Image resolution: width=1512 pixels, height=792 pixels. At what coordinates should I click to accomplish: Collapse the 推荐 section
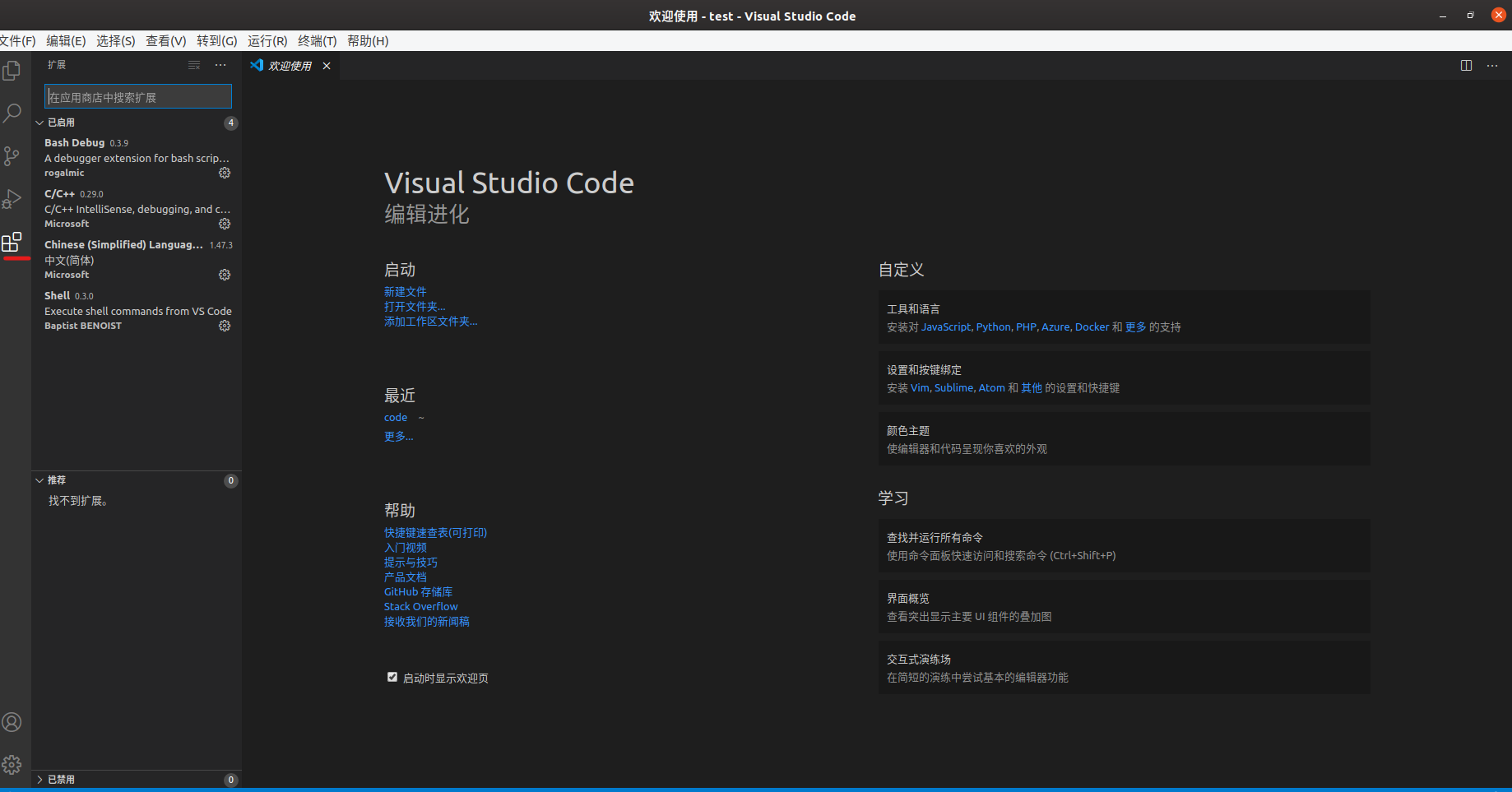tap(39, 480)
